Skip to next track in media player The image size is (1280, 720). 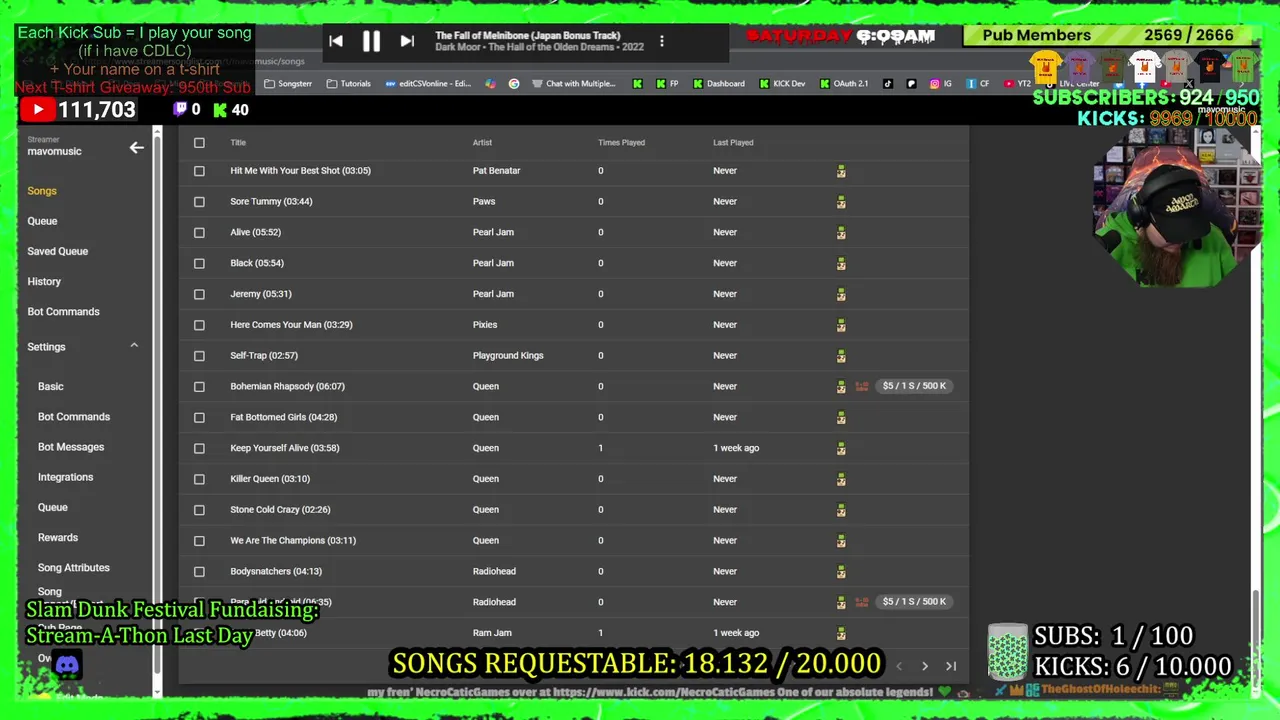tap(407, 41)
